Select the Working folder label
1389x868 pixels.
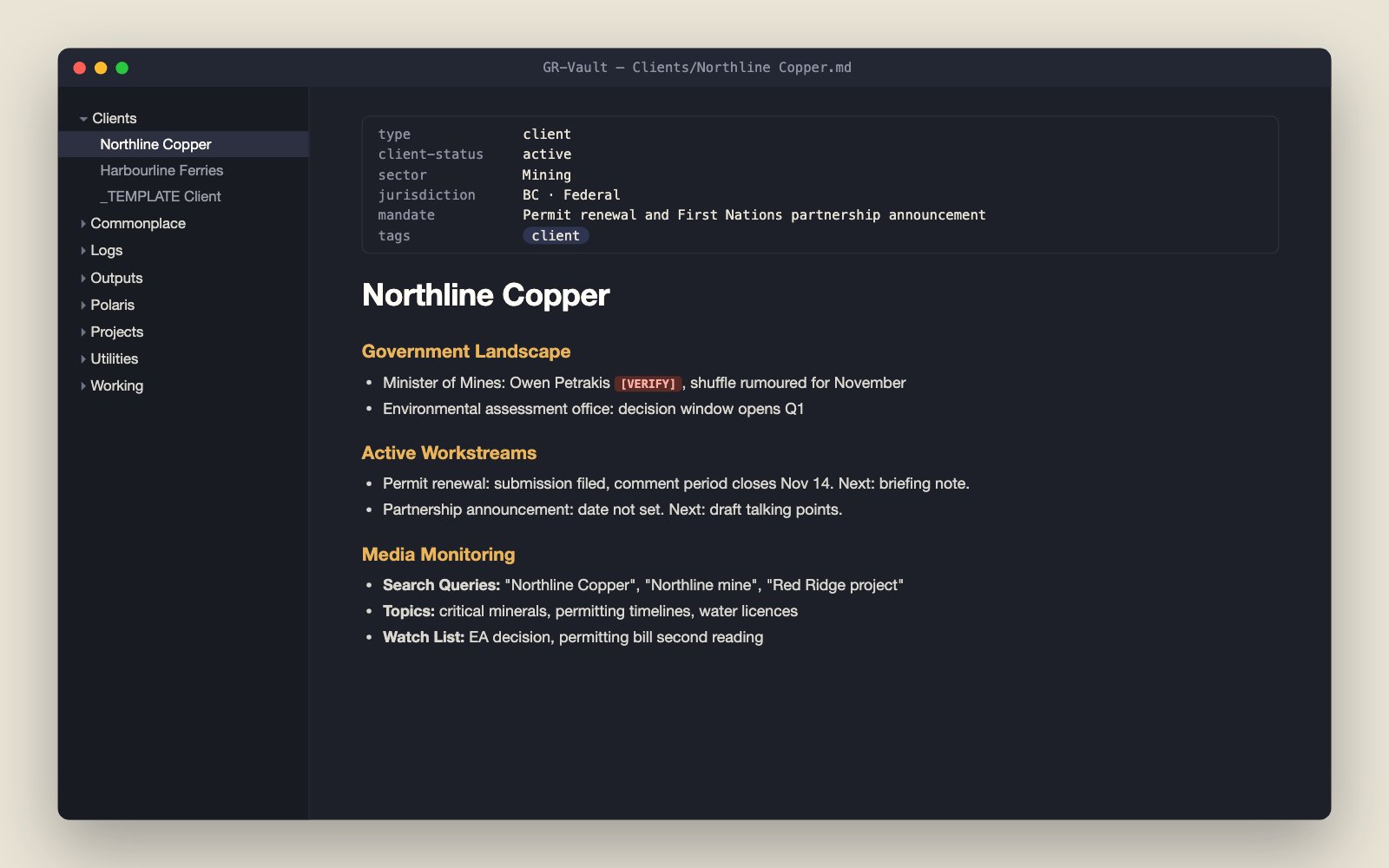pos(117,385)
